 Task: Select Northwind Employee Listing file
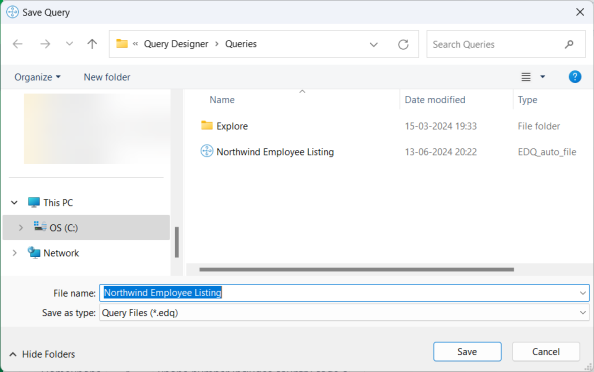pyautogui.click(x=275, y=152)
